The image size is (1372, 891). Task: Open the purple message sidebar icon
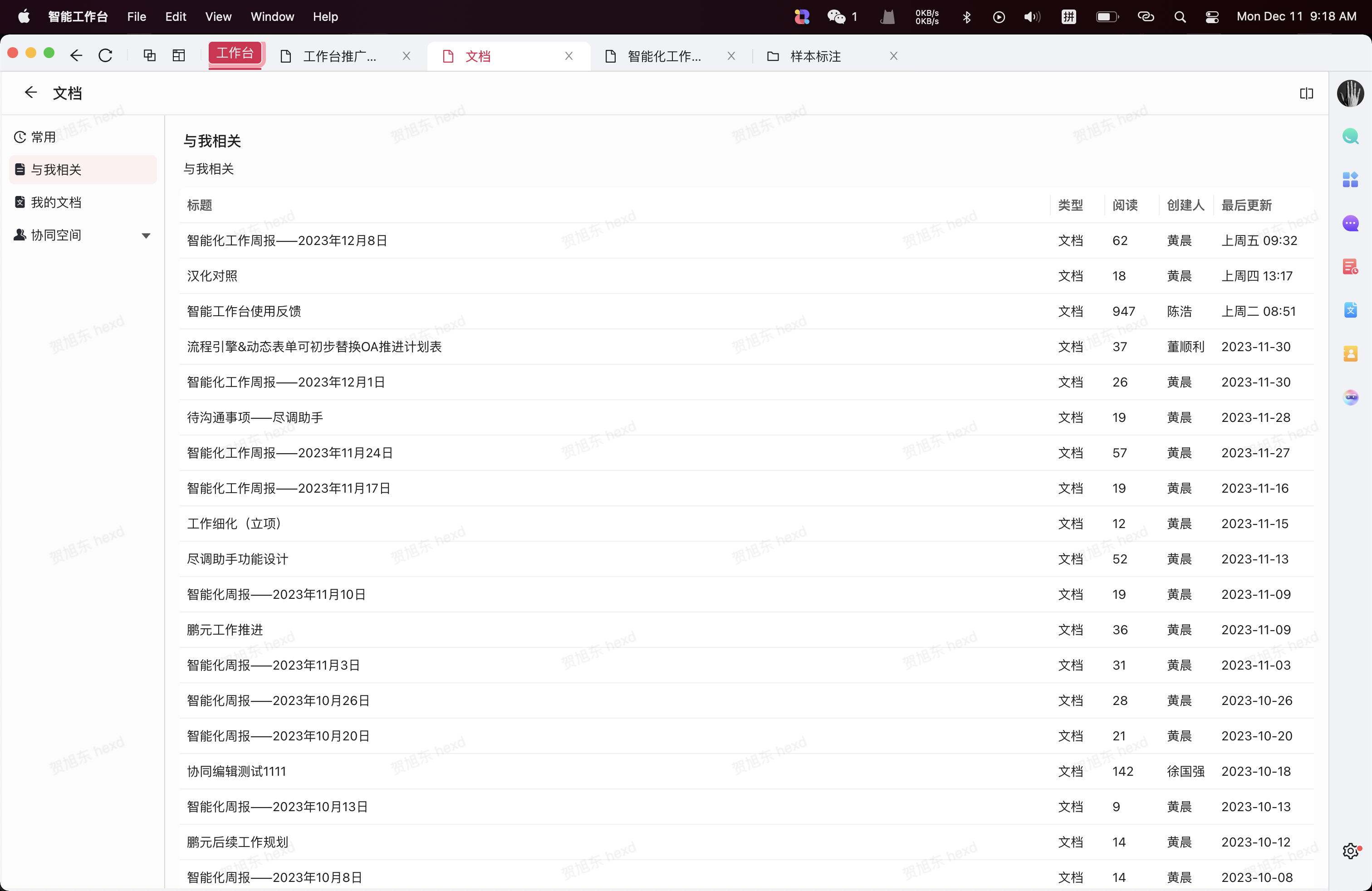[x=1350, y=224]
